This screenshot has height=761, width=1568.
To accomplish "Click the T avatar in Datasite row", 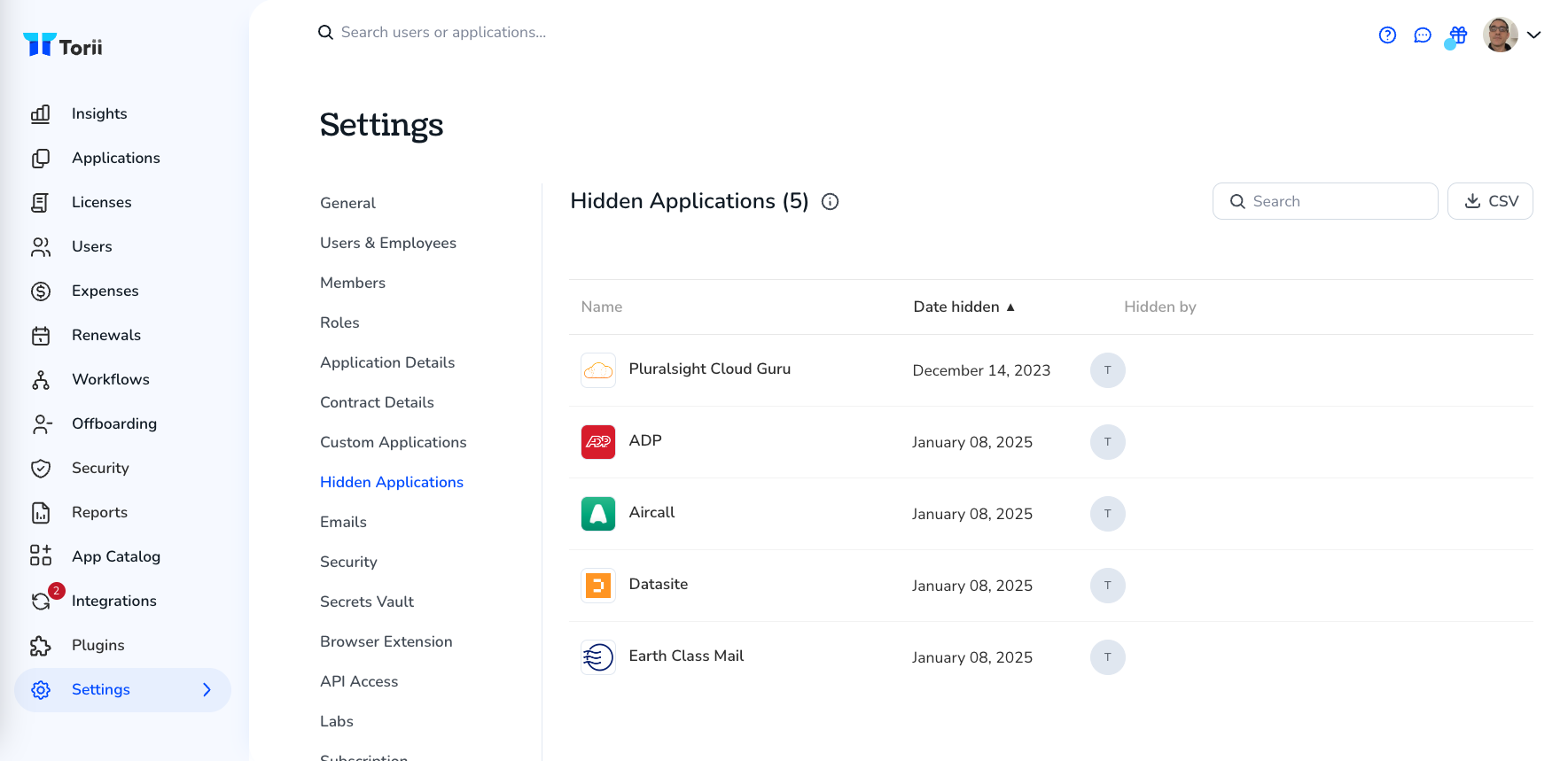I will pyautogui.click(x=1108, y=586).
